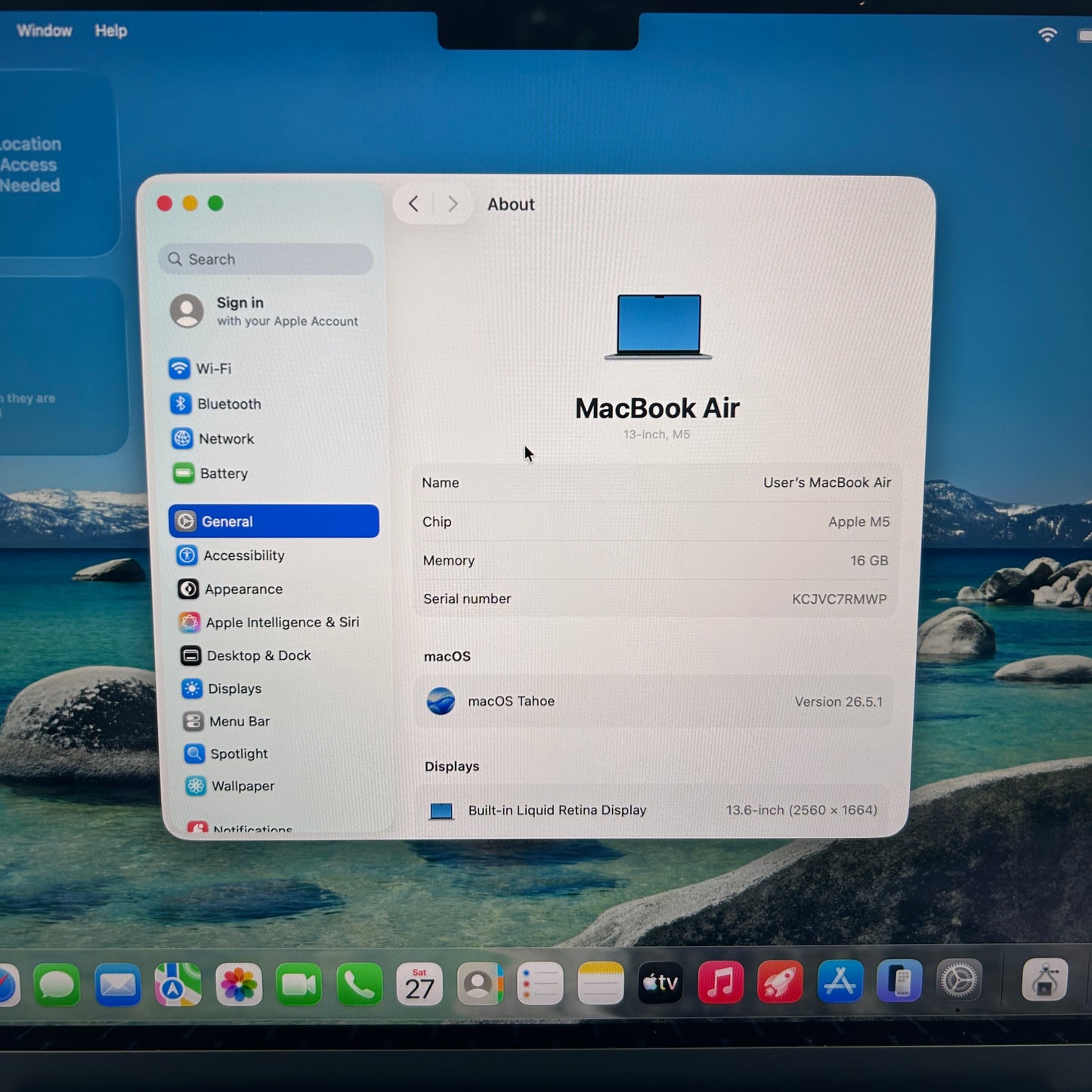Go back with the left chevron button

pyautogui.click(x=413, y=203)
